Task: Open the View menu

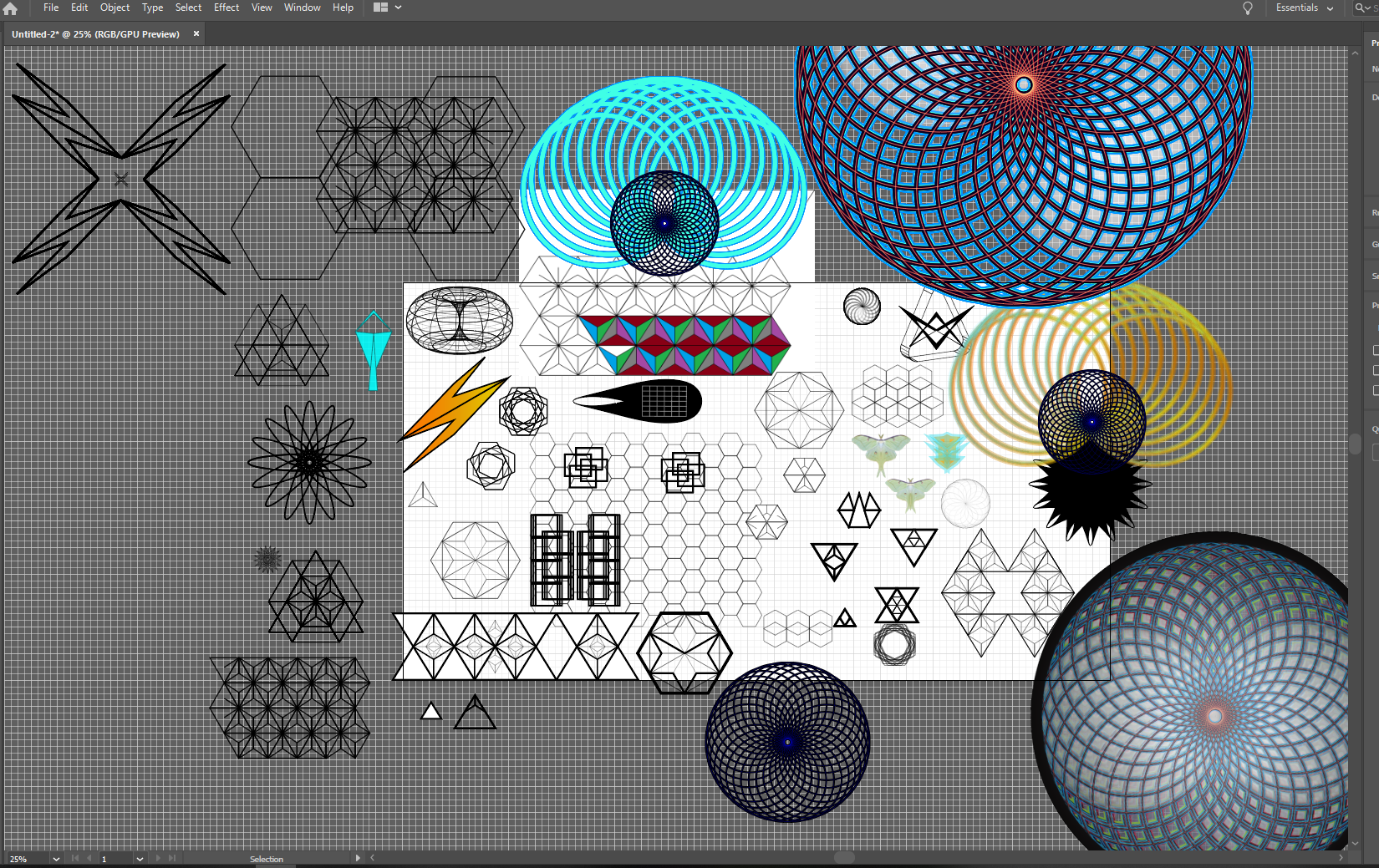Action: 262,8
